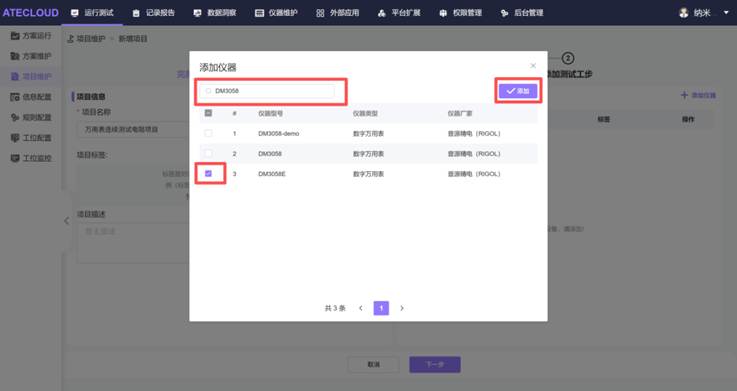This screenshot has height=391, width=737.
Task: Click the ATECLOUD logo
Action: click(31, 13)
